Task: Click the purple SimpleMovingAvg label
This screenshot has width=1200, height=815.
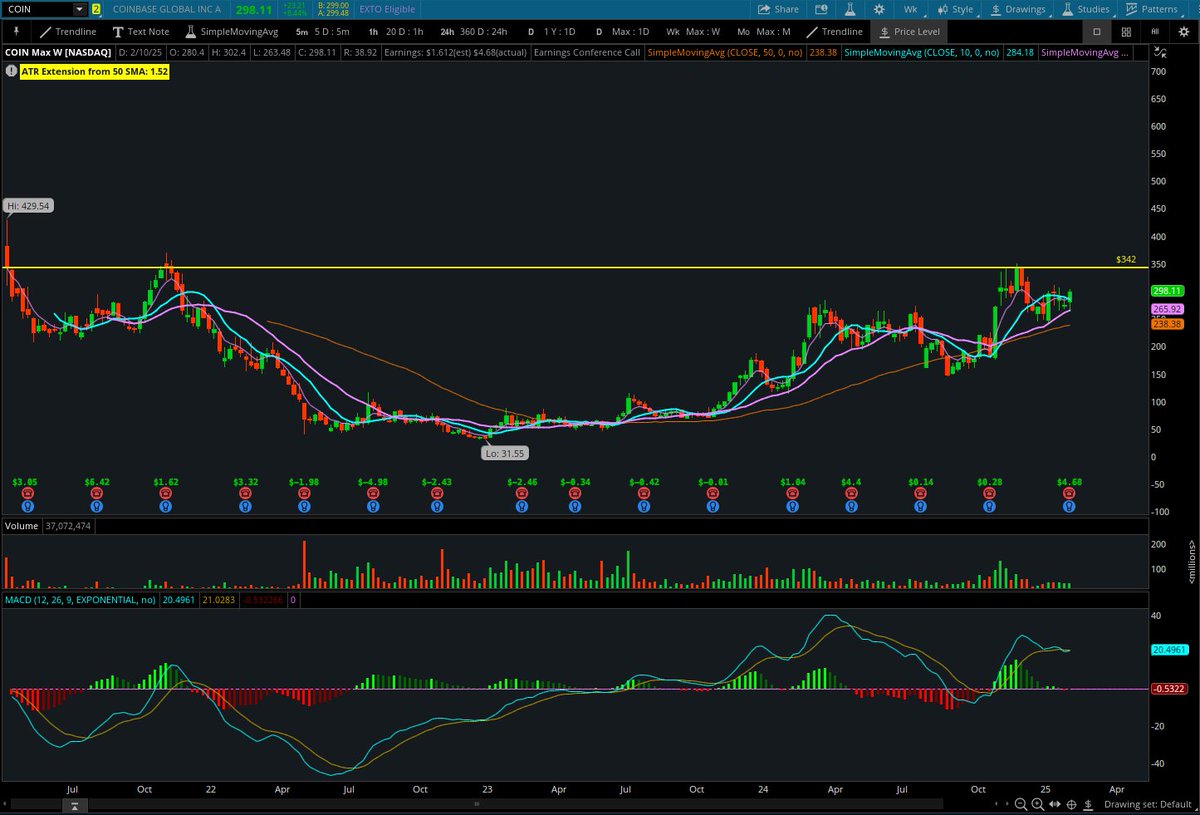Action: [x=1086, y=52]
